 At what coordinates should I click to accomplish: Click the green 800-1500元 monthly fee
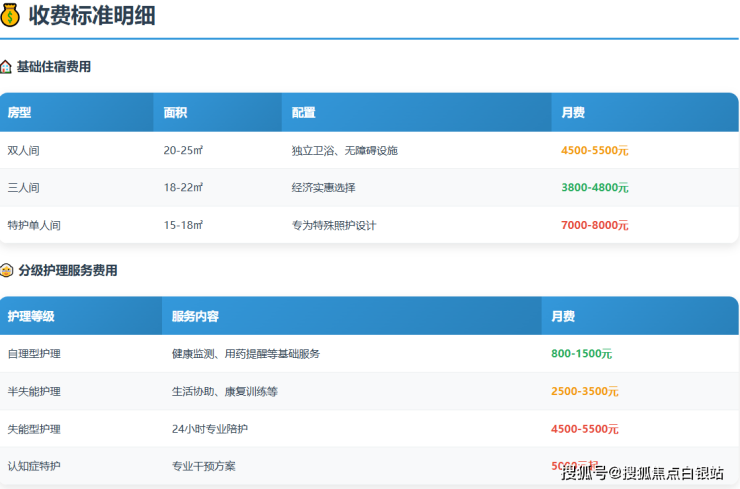click(581, 354)
